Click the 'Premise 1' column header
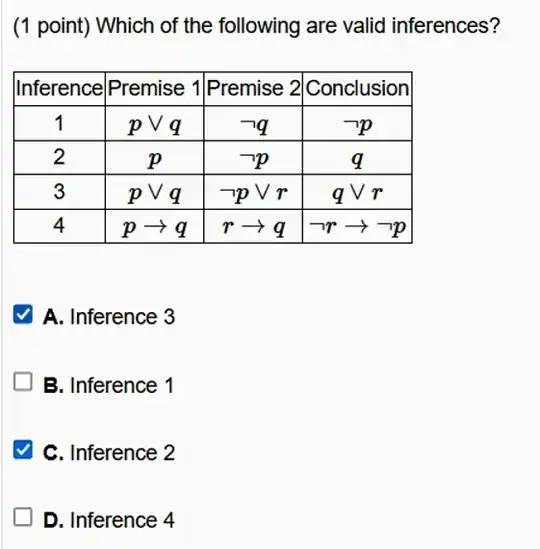The image size is (540, 549). point(154,89)
